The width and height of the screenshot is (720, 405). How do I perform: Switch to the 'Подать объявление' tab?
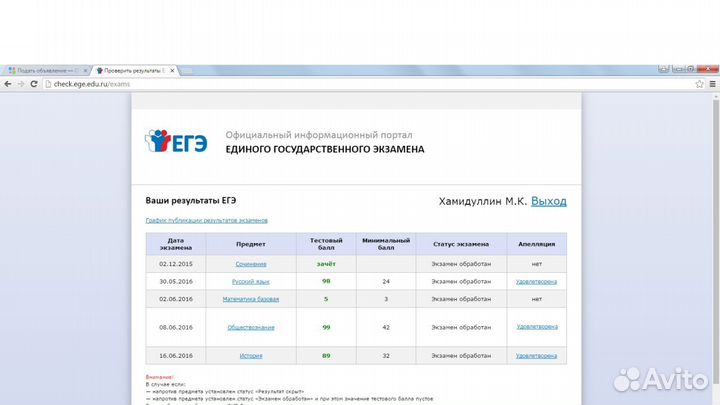pyautogui.click(x=45, y=71)
